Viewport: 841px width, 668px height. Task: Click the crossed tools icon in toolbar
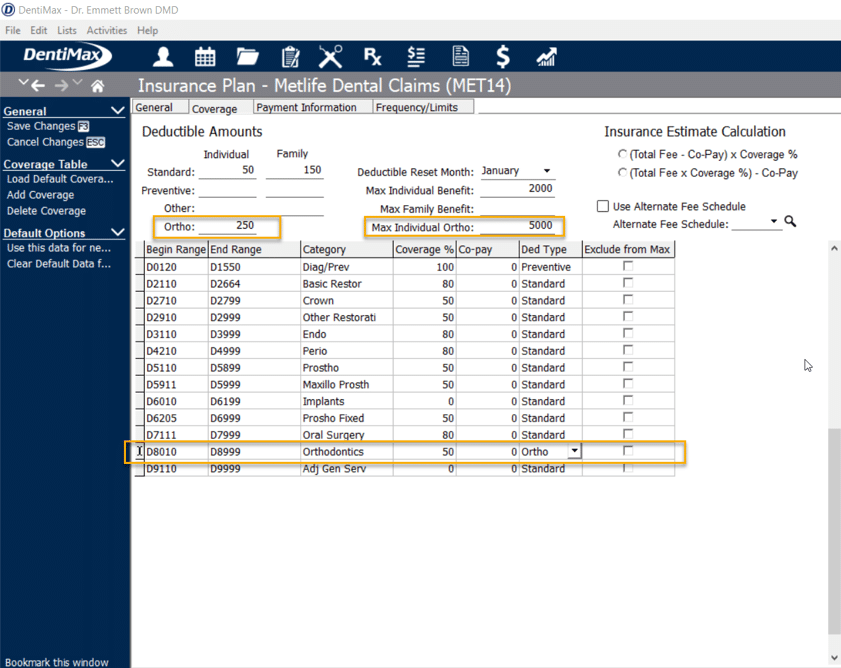pos(331,57)
